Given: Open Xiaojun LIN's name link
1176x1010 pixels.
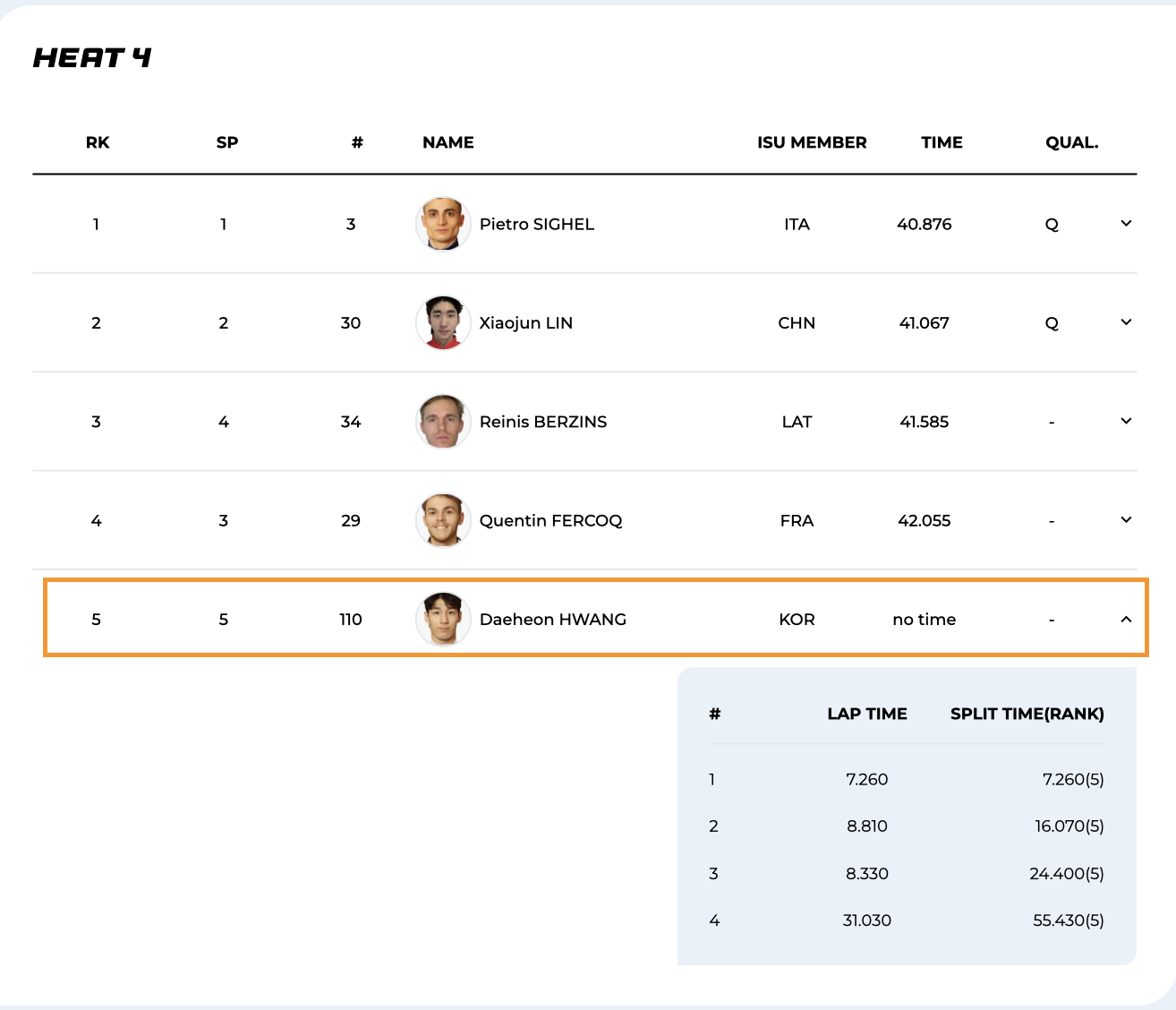Looking at the screenshot, I should coord(525,322).
